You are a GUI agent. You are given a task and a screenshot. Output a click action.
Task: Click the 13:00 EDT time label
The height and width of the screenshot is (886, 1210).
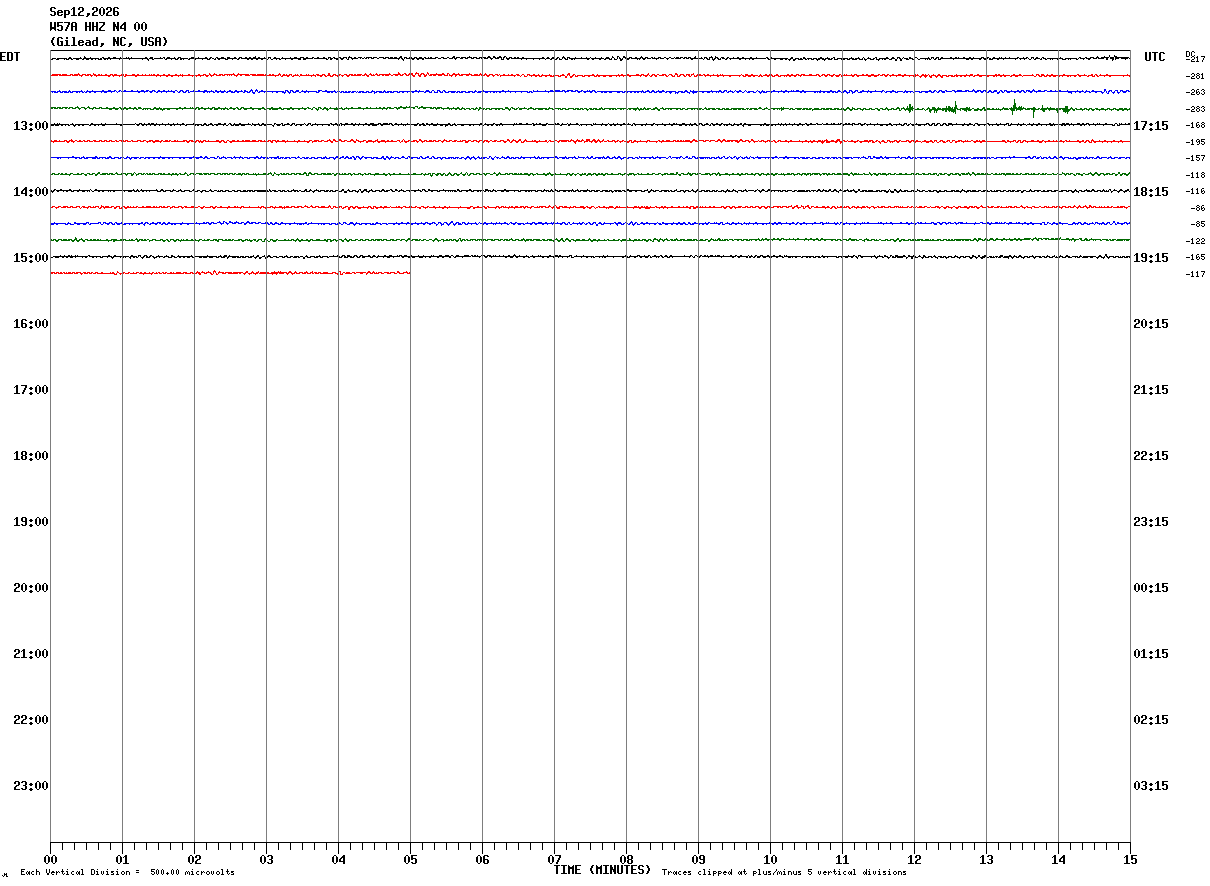tap(31, 126)
